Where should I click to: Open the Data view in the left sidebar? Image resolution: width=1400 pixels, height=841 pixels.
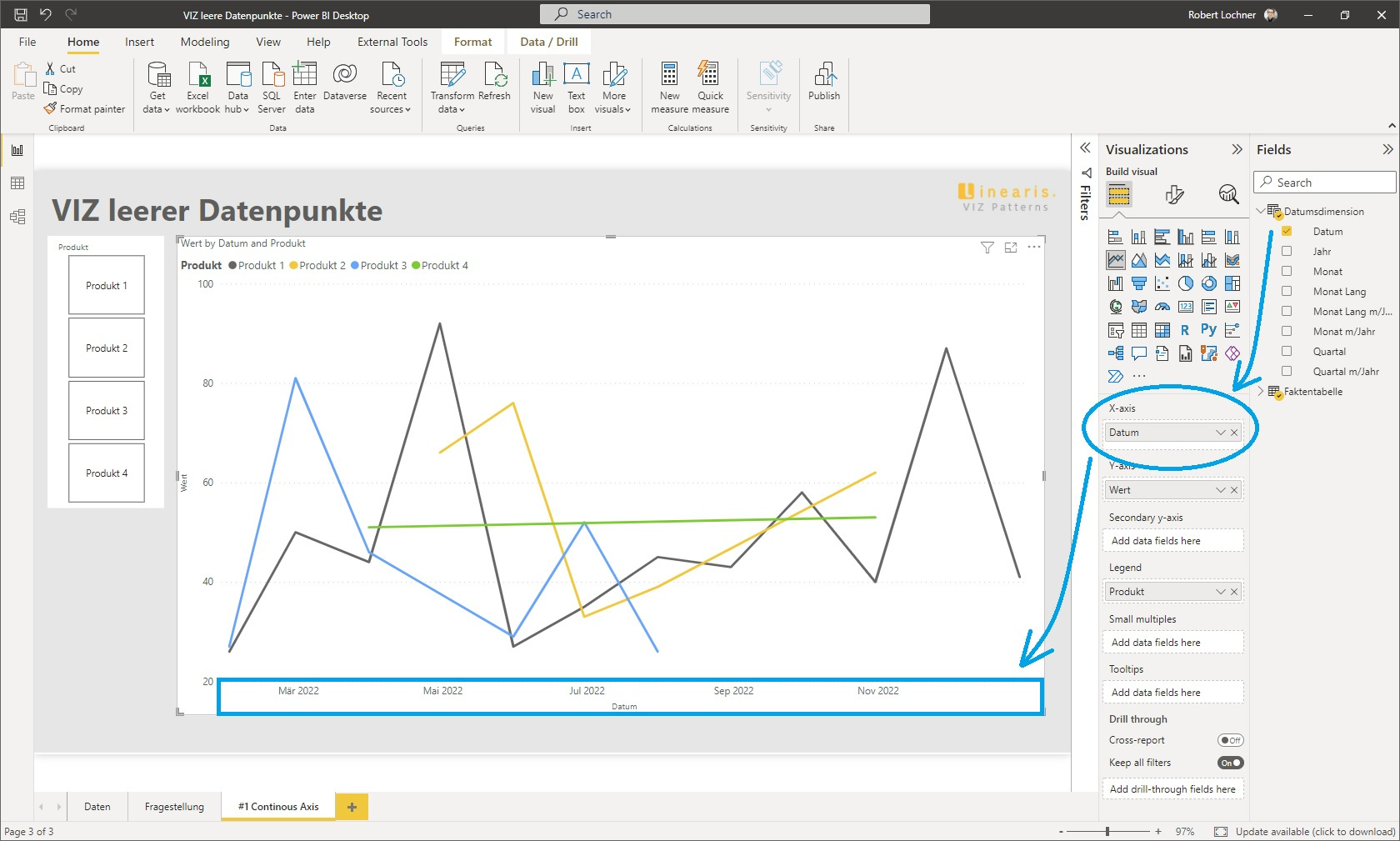pyautogui.click(x=17, y=183)
